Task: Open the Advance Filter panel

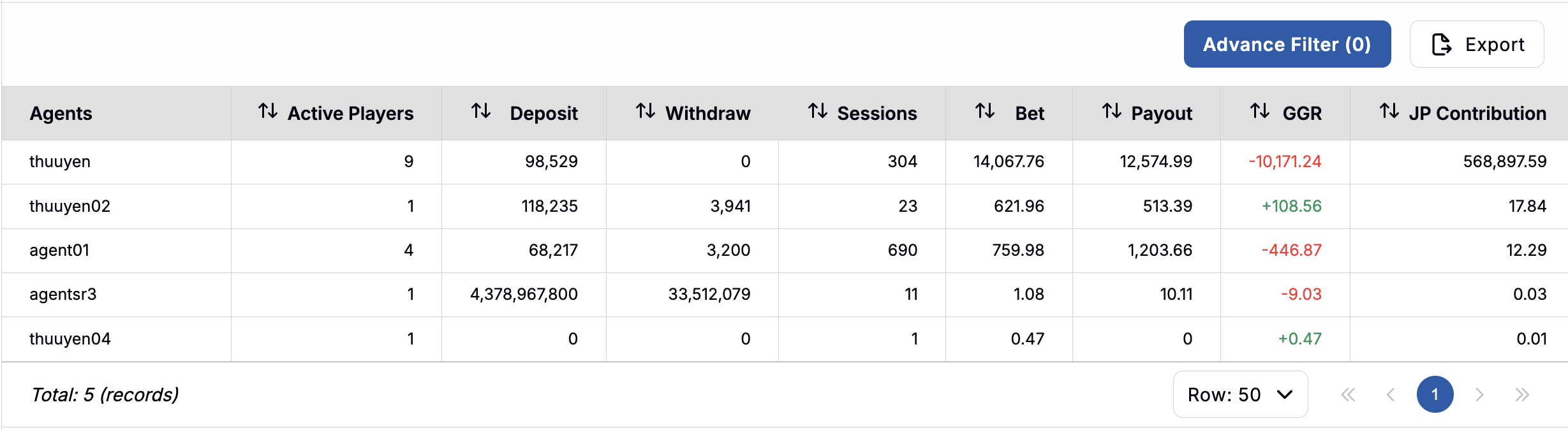Action: (1287, 44)
